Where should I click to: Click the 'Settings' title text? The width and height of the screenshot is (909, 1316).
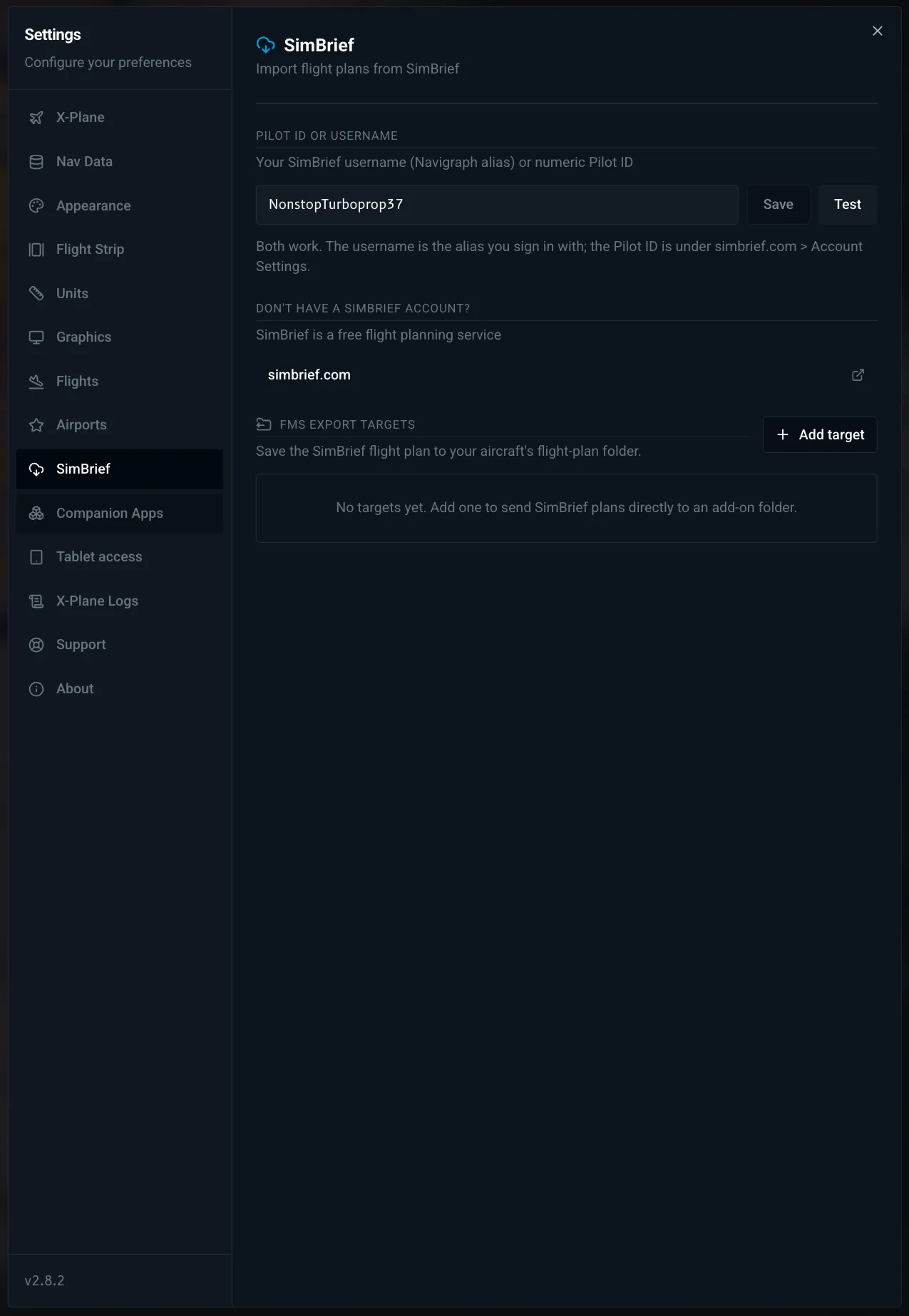(53, 35)
